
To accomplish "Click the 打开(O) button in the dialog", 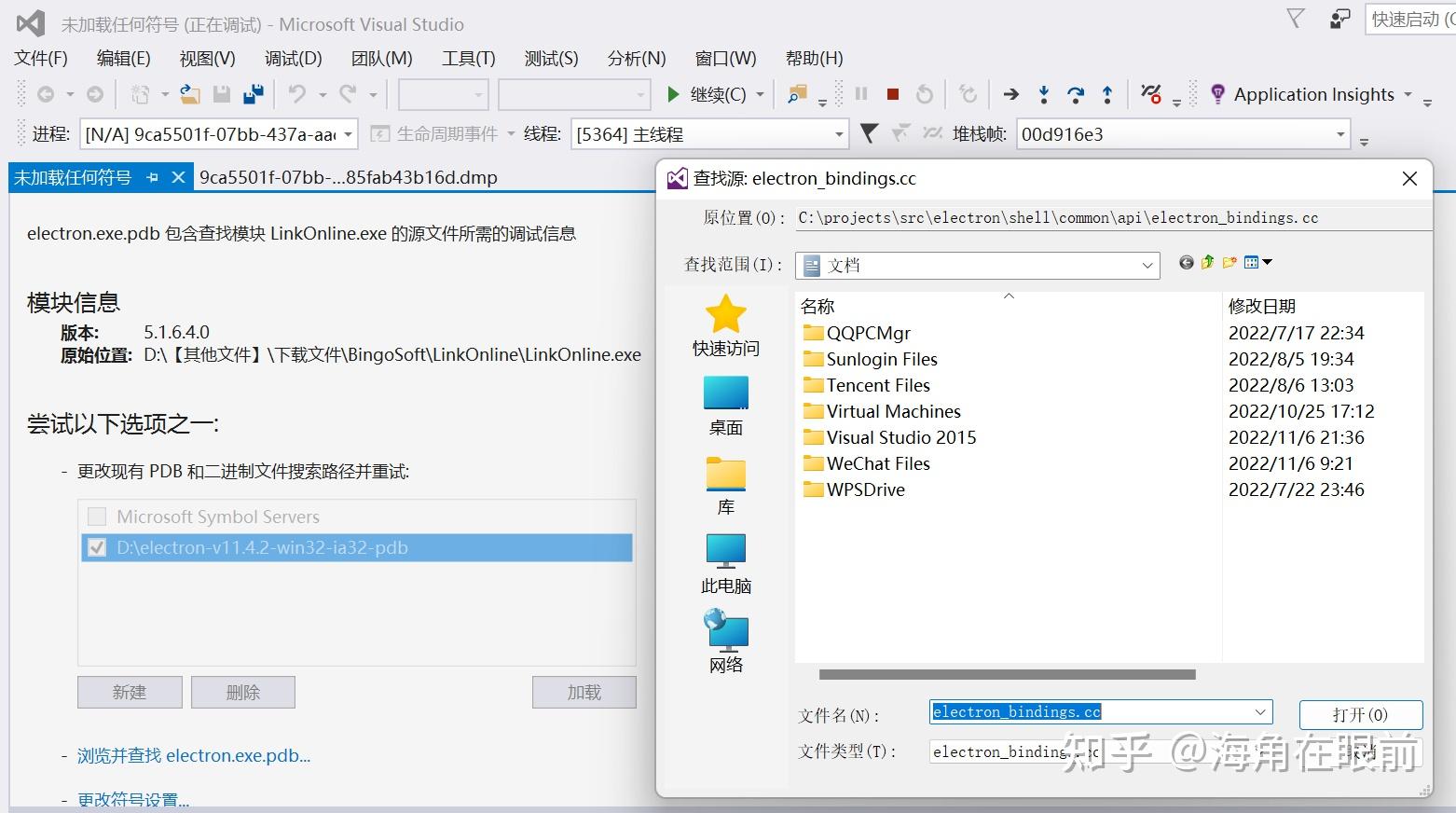I will click(1359, 714).
